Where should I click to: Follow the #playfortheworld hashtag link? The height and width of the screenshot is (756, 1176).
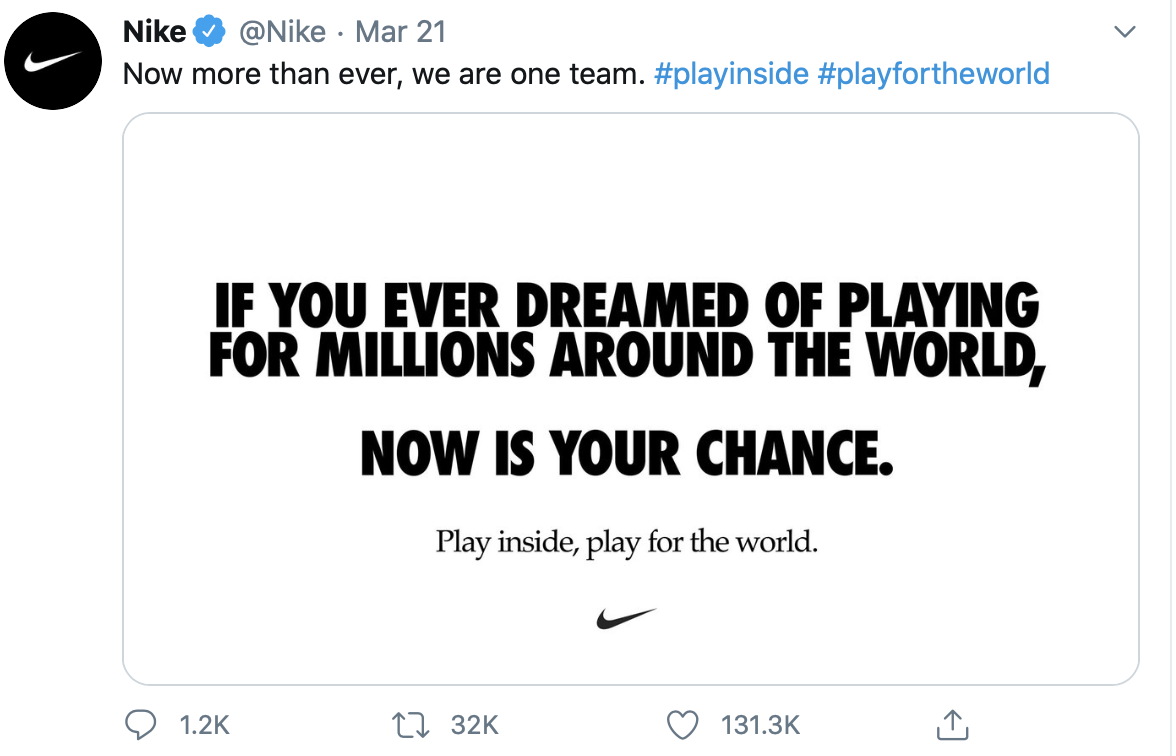[933, 74]
